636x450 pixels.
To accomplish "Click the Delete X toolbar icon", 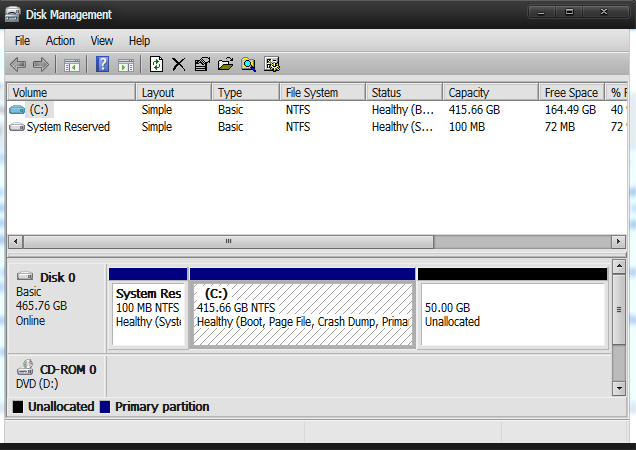I will point(178,64).
